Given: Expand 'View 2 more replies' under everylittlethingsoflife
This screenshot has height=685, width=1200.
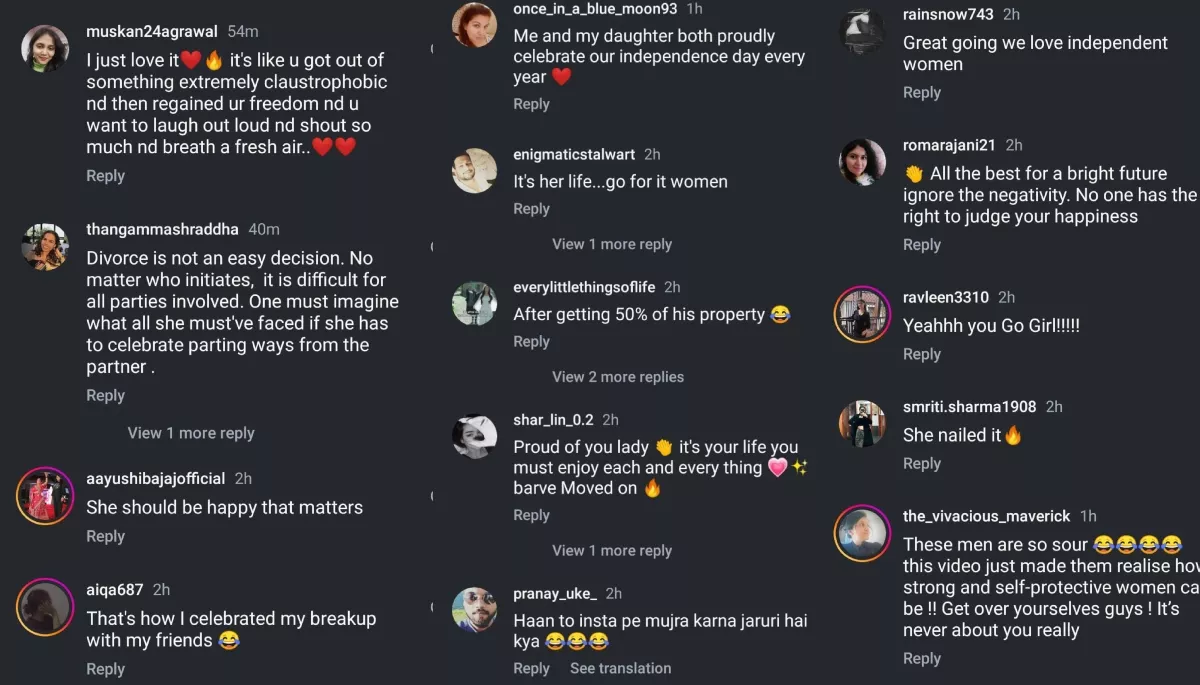Looking at the screenshot, I should coord(618,377).
